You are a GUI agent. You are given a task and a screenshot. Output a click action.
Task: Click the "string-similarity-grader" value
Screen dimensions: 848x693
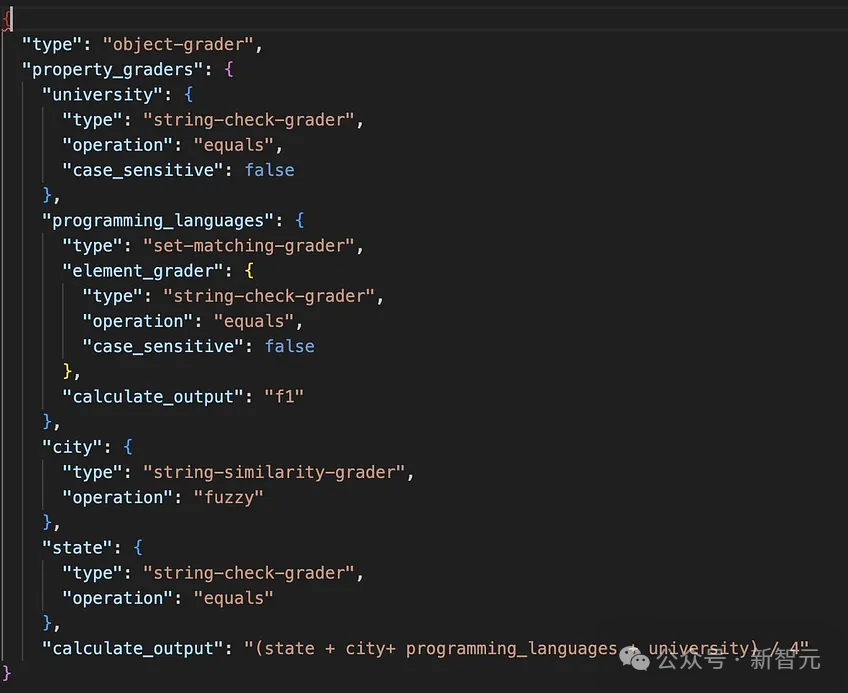(274, 472)
